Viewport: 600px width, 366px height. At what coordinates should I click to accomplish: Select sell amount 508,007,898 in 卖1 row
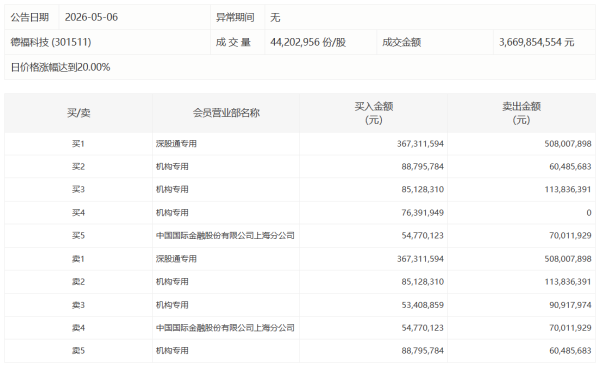(x=568, y=259)
